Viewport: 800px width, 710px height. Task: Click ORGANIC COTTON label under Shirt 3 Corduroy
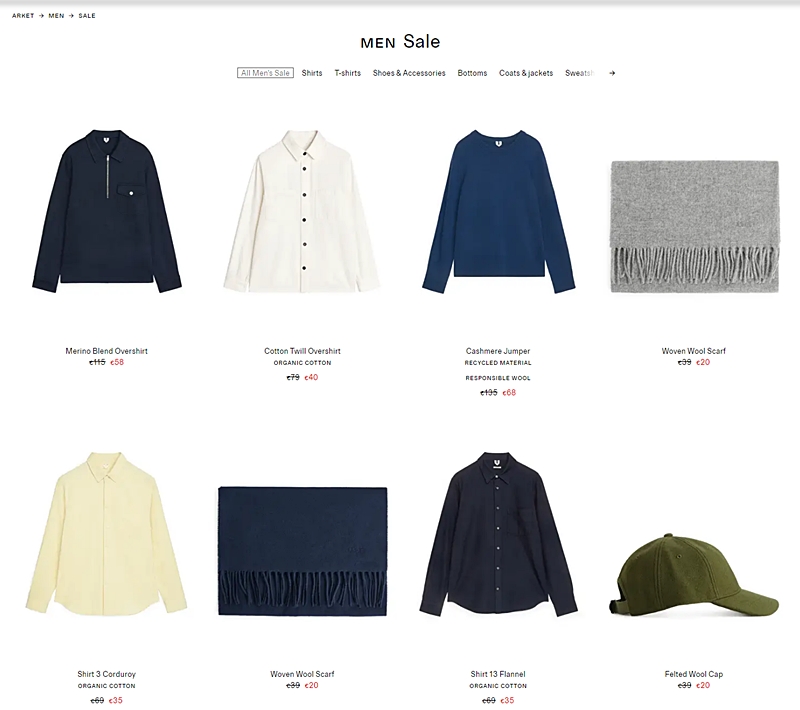[106, 686]
